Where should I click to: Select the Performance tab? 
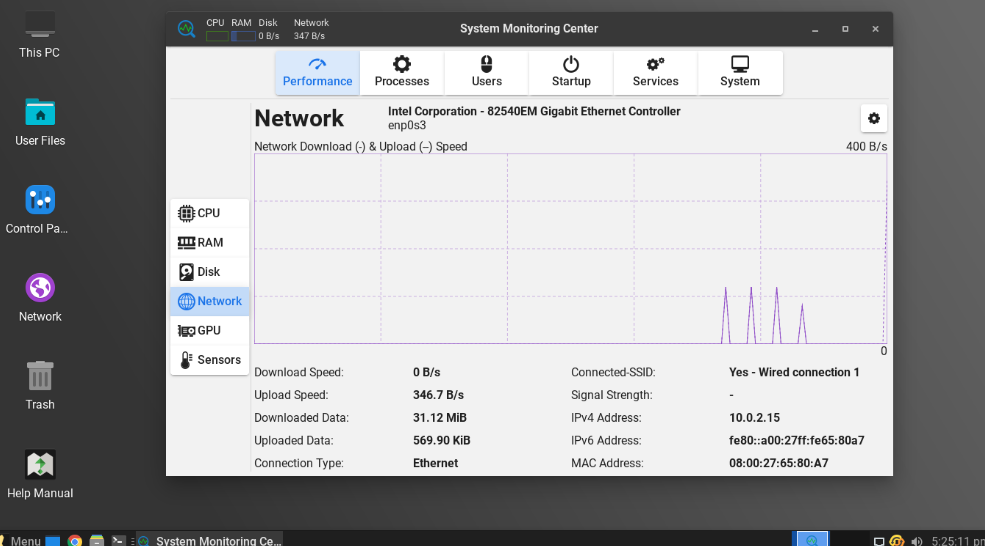[x=317, y=73]
